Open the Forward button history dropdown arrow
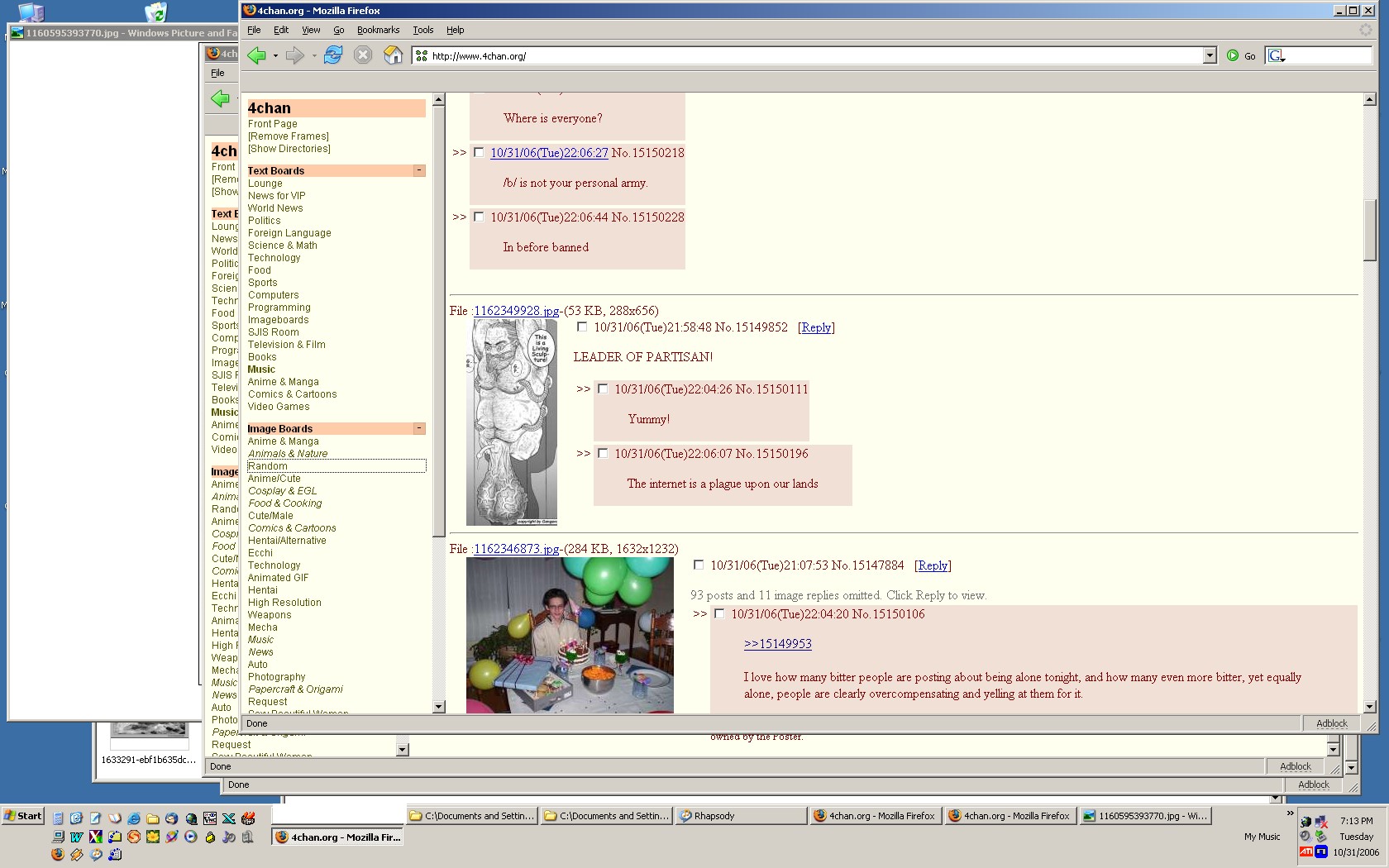Viewport: 1389px width, 868px height. pos(314,56)
